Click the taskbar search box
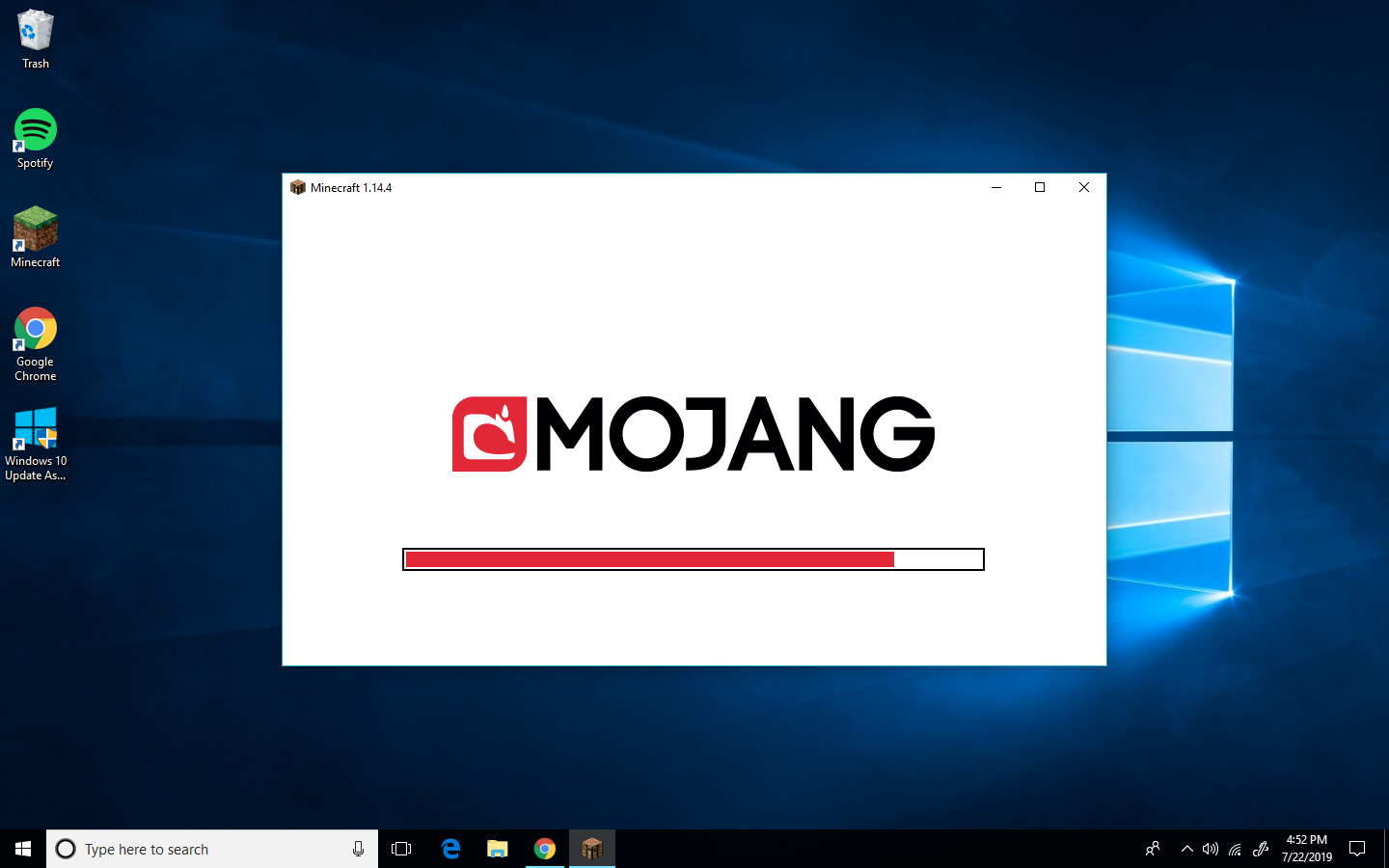1389x868 pixels. pyautogui.click(x=212, y=849)
